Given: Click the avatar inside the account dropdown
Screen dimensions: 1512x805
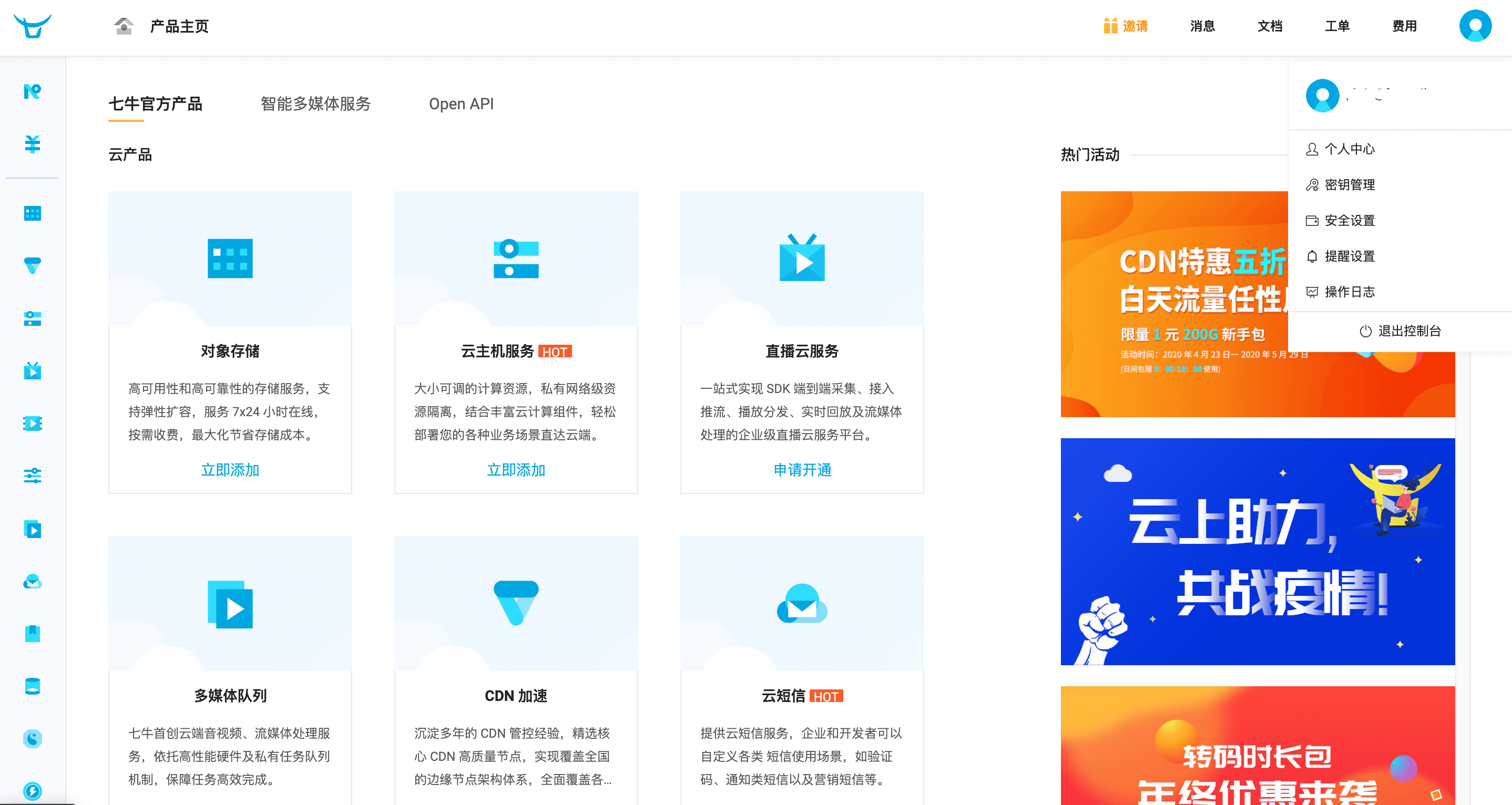Looking at the screenshot, I should [x=1322, y=95].
